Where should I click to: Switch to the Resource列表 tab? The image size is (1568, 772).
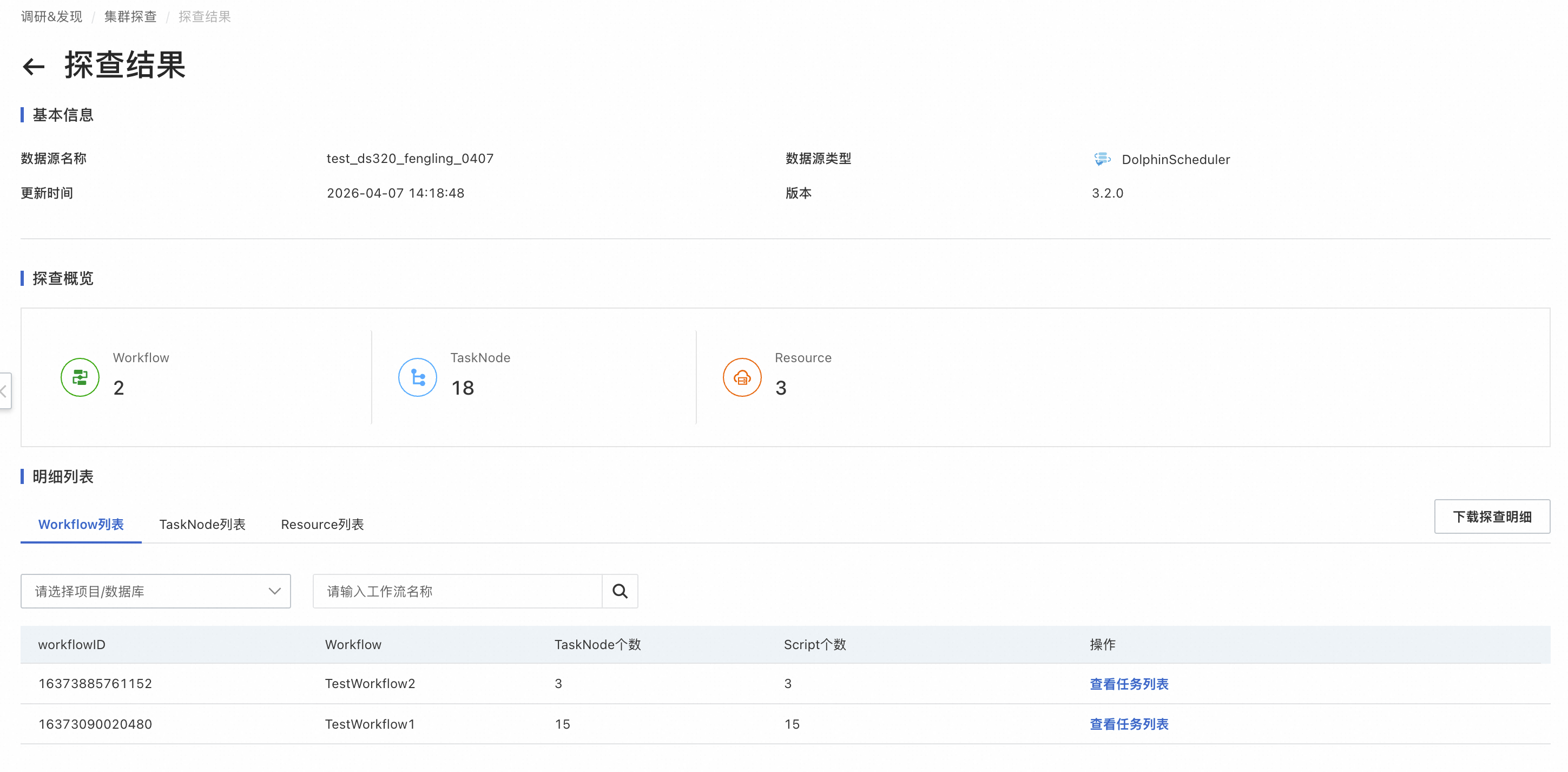322,524
